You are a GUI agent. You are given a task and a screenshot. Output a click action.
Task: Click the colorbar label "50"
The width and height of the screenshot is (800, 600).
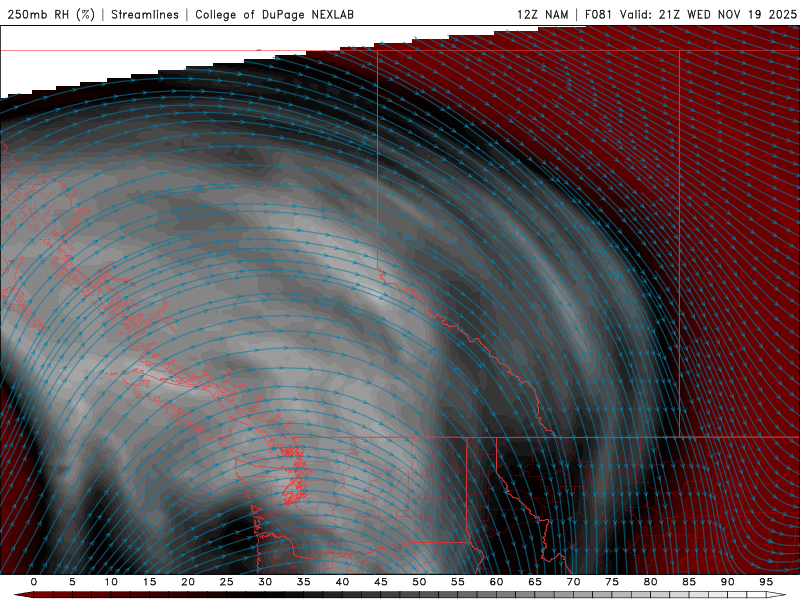(x=419, y=582)
